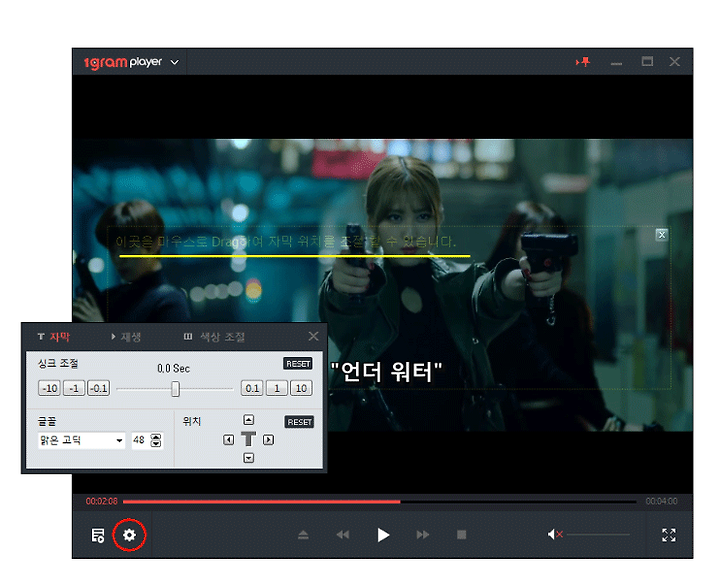Click the font size stepper arrows
This screenshot has width=720, height=584.
pos(156,440)
